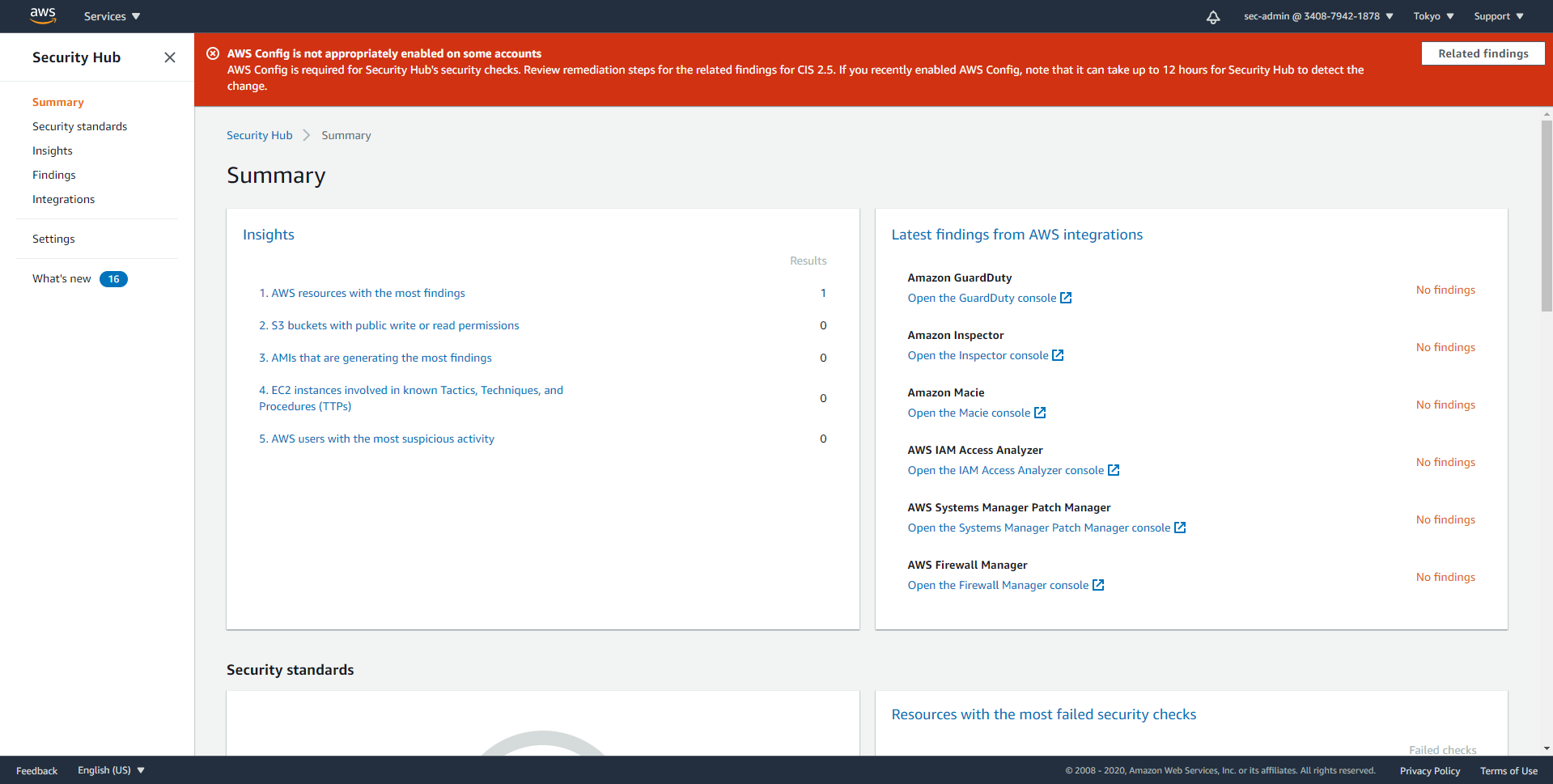The height and width of the screenshot is (784, 1553).
Task: Expand the Services dropdown menu
Action: (x=112, y=16)
